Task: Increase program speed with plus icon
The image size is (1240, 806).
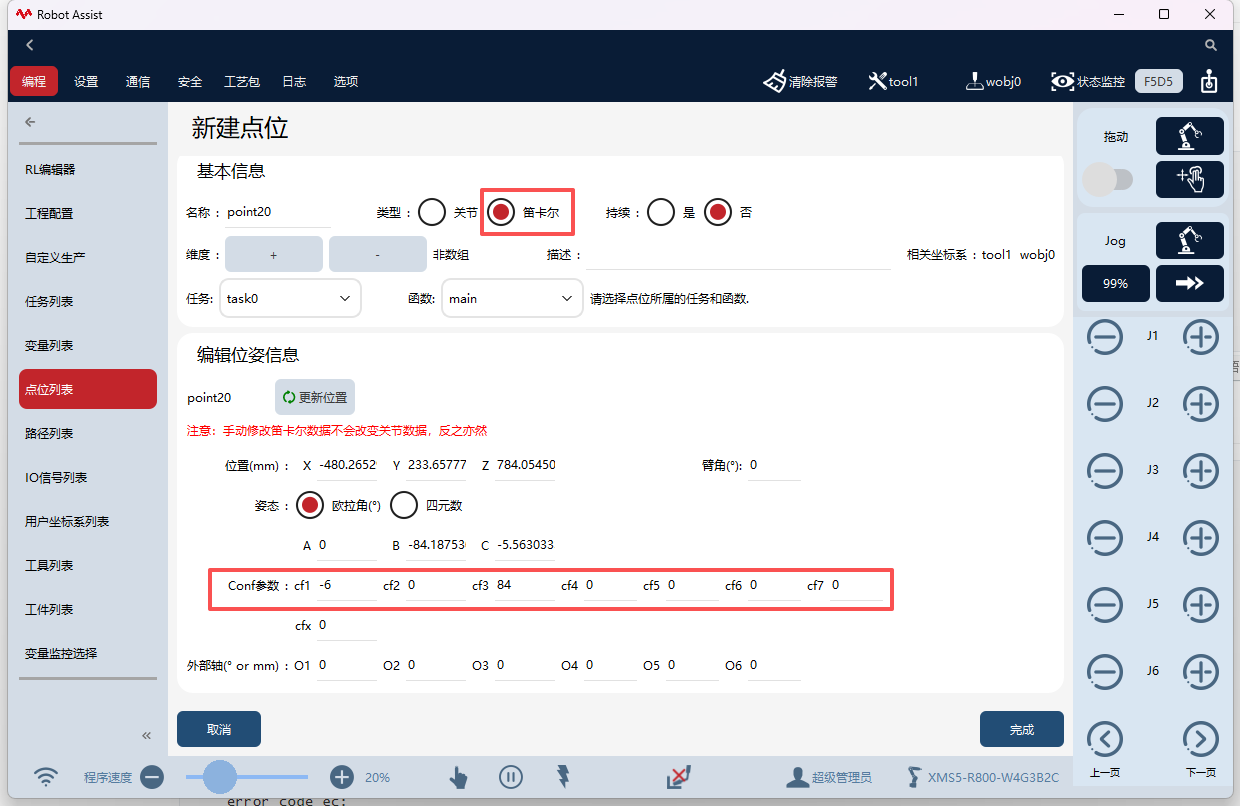Action: click(342, 777)
